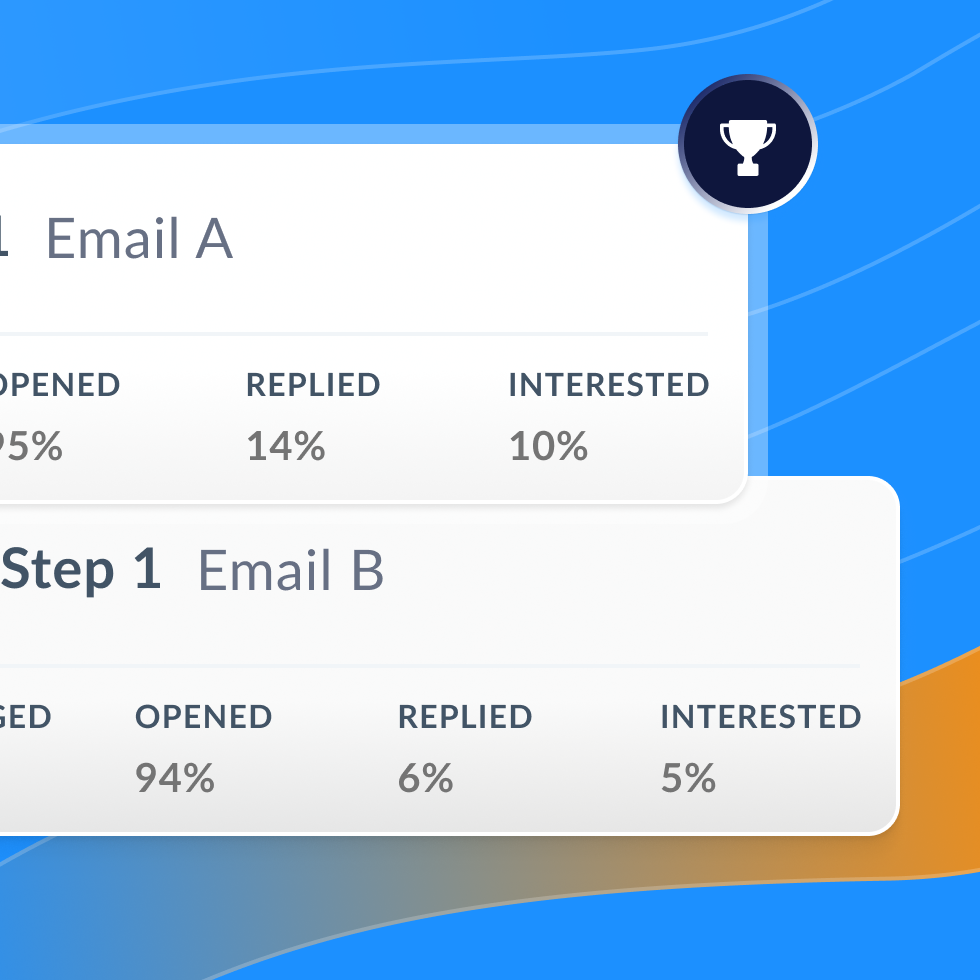The width and height of the screenshot is (980, 980).
Task: Select the Email B title
Action: click(291, 570)
